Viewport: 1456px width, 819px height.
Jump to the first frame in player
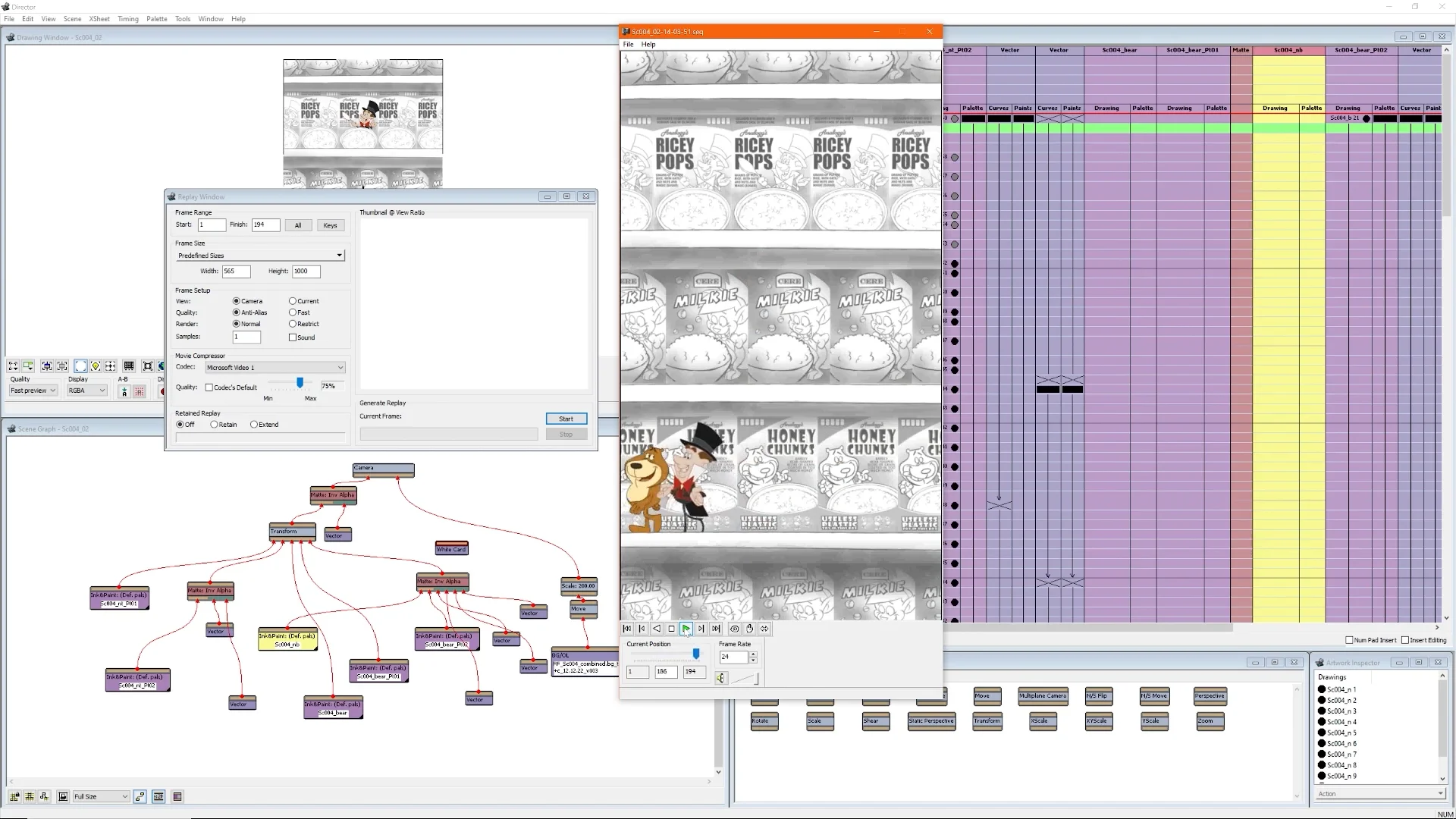pyautogui.click(x=627, y=629)
